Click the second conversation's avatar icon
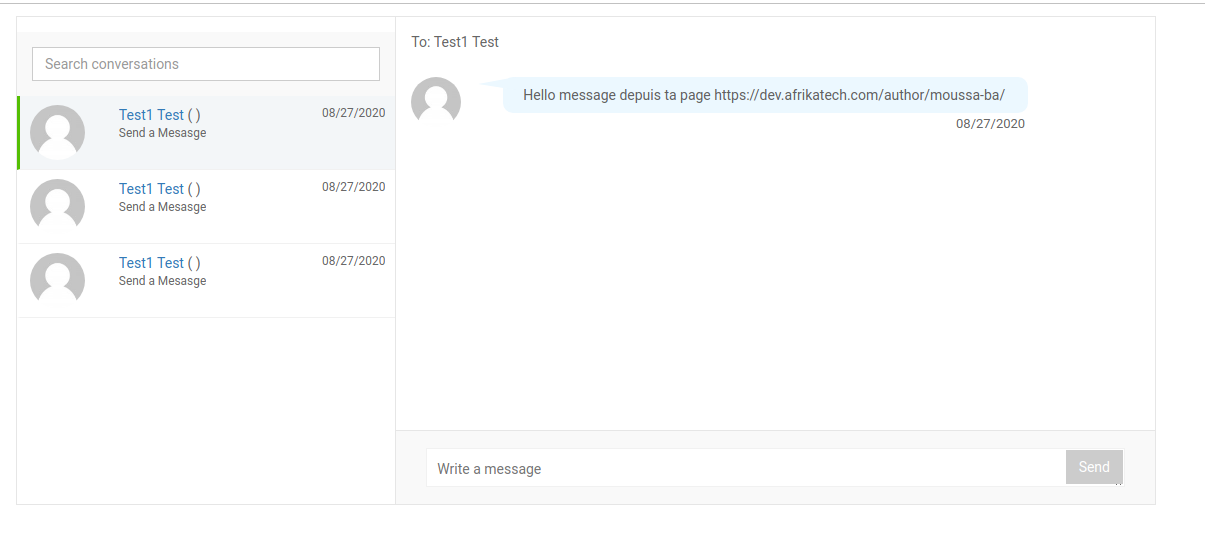The width and height of the screenshot is (1205, 542). coord(57,206)
